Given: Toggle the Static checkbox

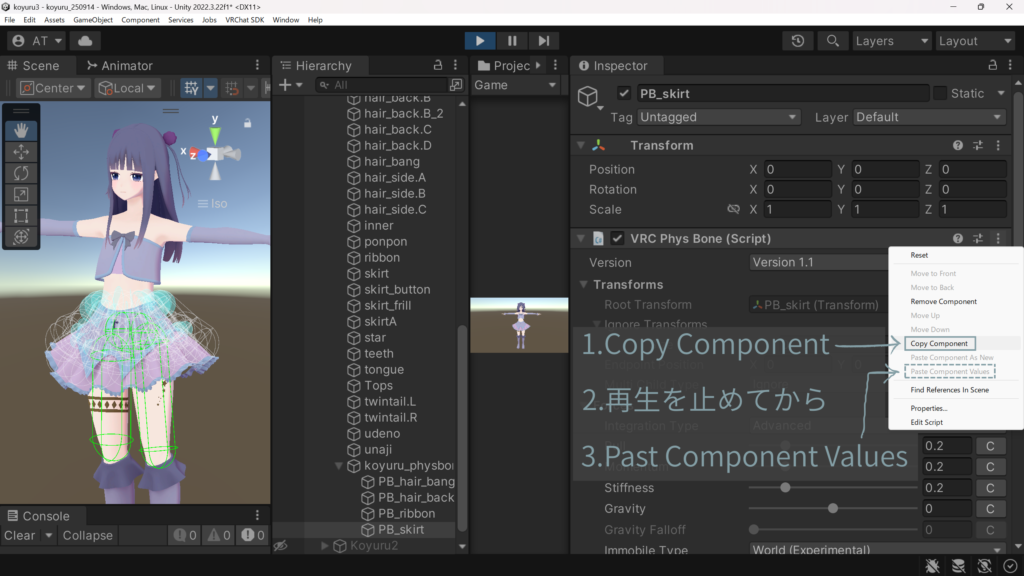Looking at the screenshot, I should point(940,93).
